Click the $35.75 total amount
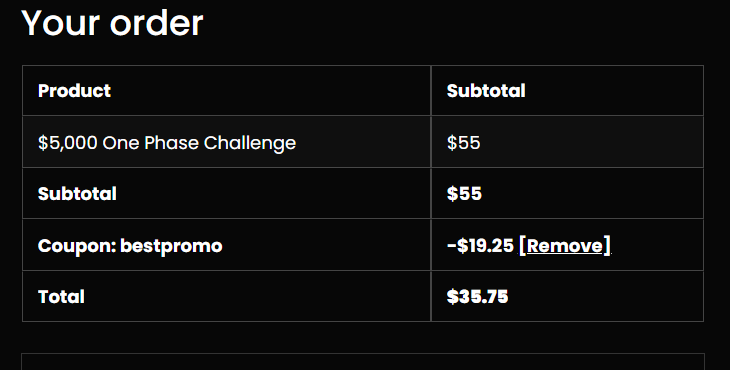This screenshot has height=370, width=730. 477,297
